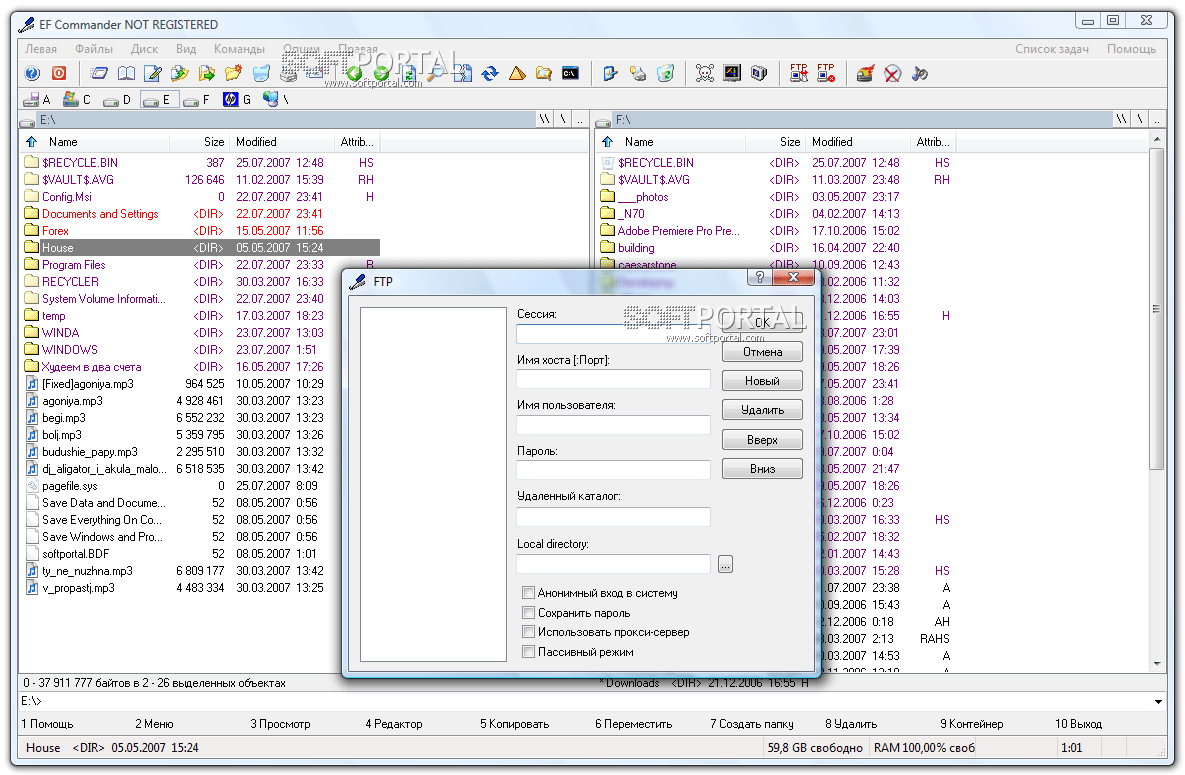
Task: Click the Удалить button in FTP dialog
Action: click(x=762, y=410)
